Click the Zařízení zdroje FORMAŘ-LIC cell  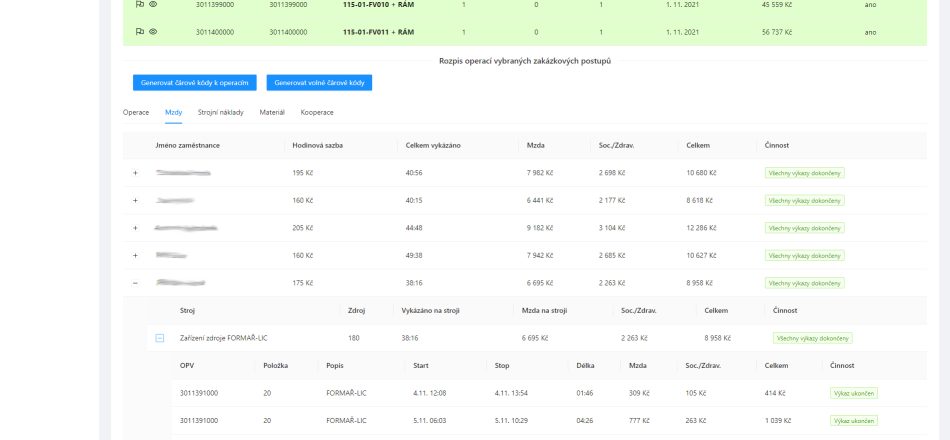(224, 338)
